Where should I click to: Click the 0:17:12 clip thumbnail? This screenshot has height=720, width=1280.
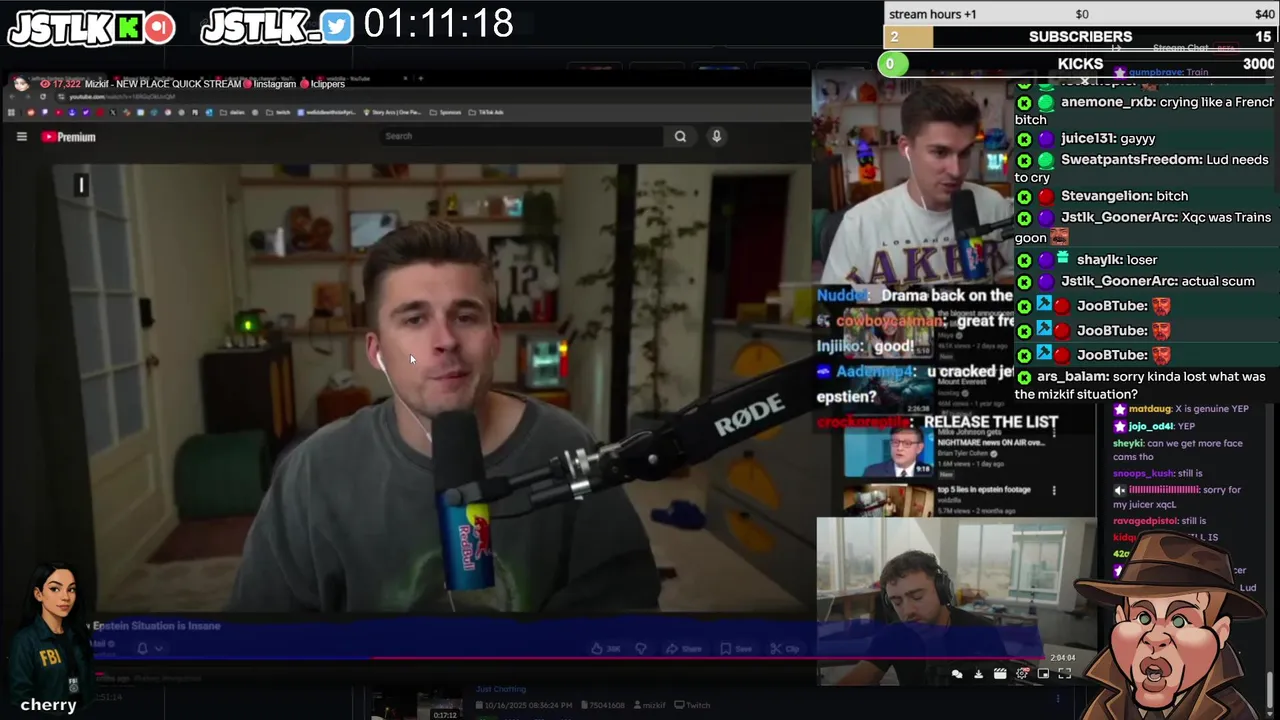pos(416,705)
